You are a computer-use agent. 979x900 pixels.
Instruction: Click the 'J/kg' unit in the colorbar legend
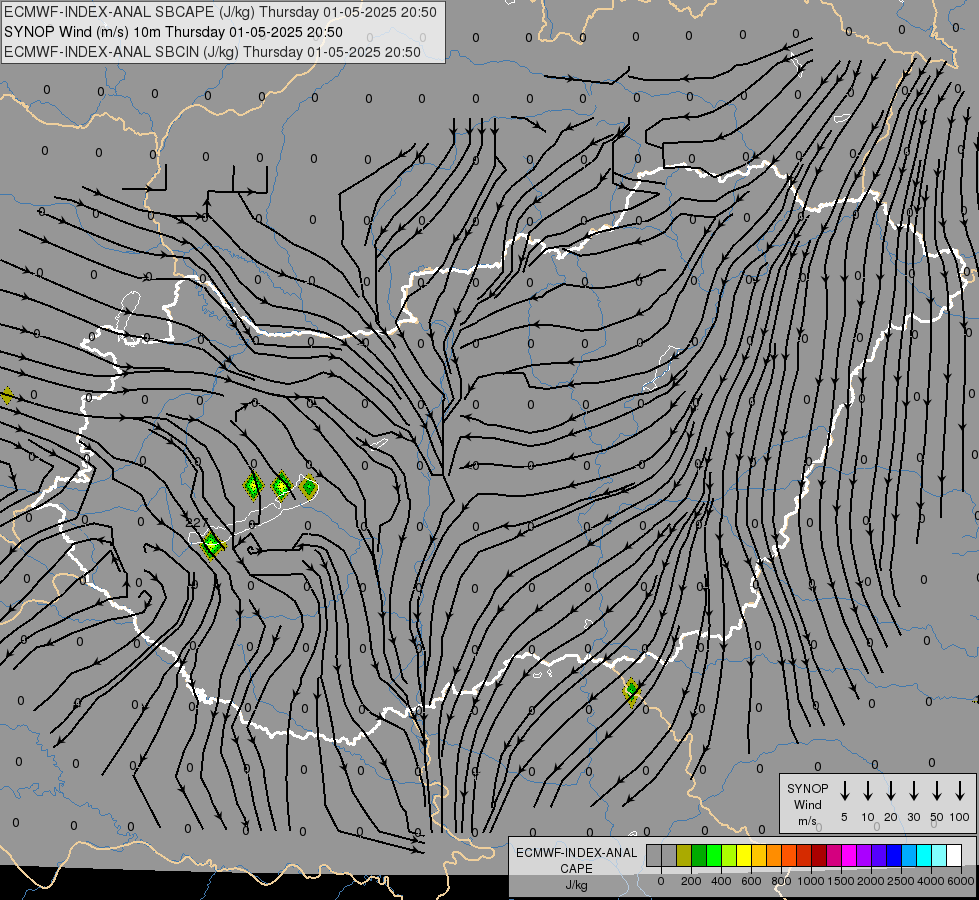pos(576,885)
